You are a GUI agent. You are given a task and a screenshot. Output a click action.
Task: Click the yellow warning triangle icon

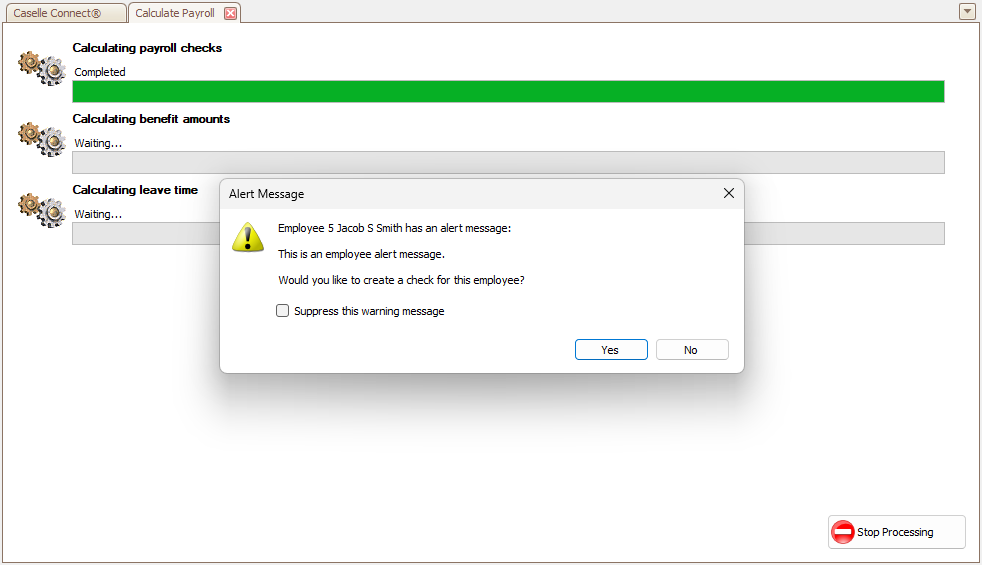[248, 237]
